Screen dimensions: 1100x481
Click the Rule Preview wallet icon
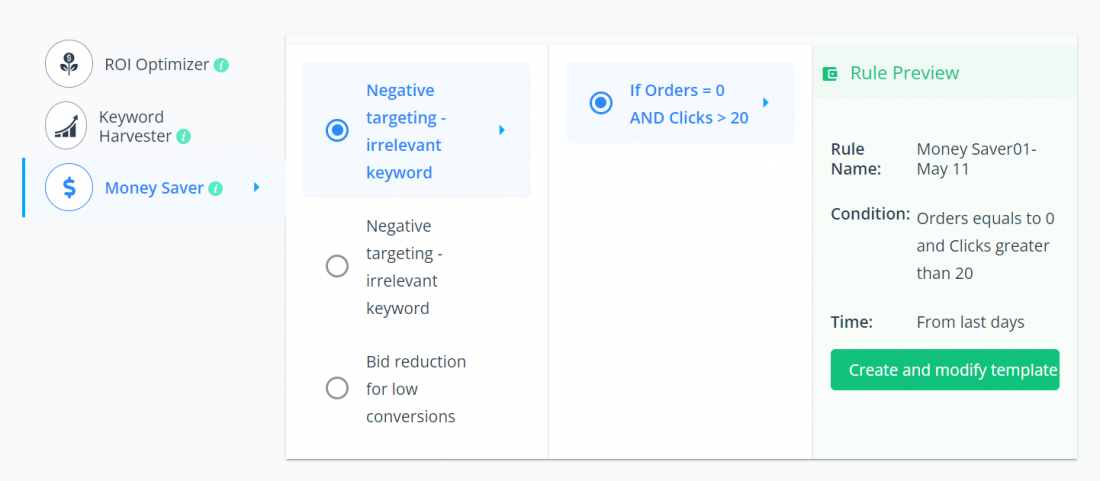tap(830, 73)
